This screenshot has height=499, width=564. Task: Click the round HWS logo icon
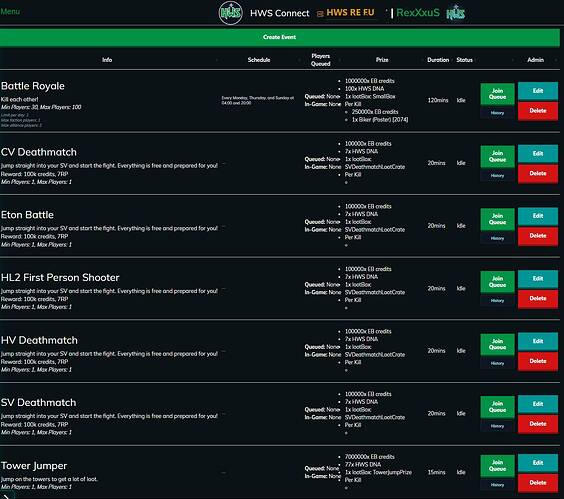coord(231,13)
